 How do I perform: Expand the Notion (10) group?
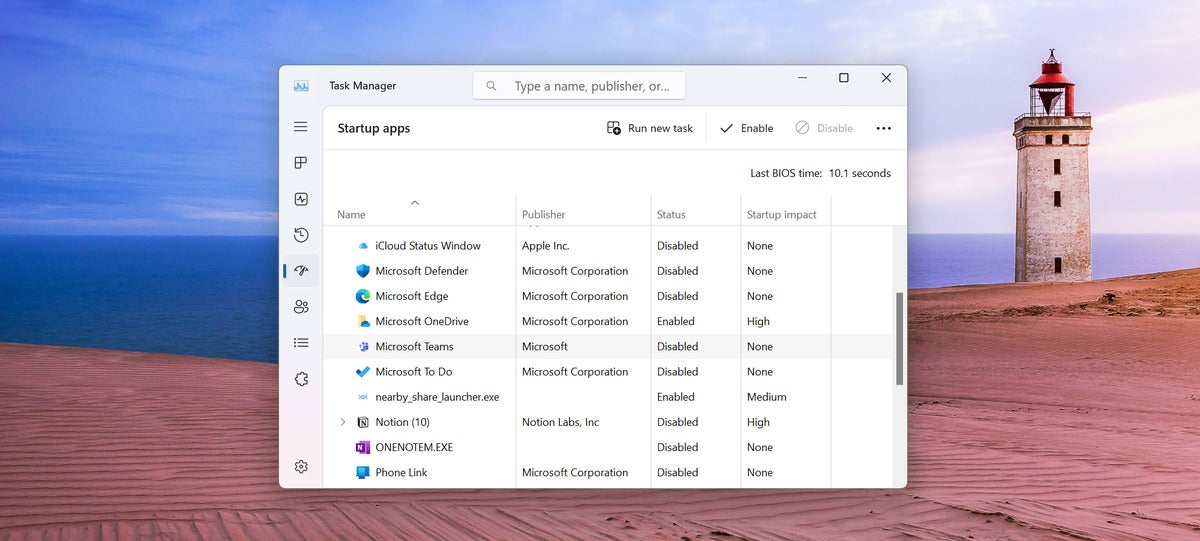click(x=343, y=422)
